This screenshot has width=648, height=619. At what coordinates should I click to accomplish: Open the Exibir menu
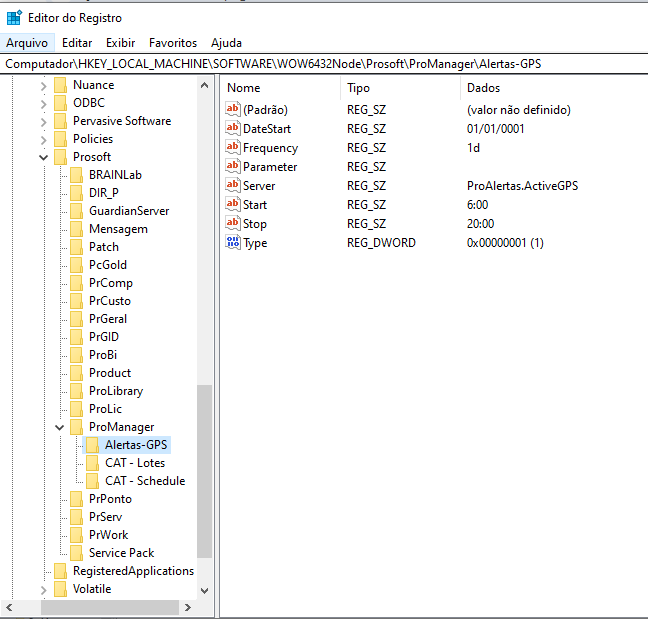click(120, 43)
